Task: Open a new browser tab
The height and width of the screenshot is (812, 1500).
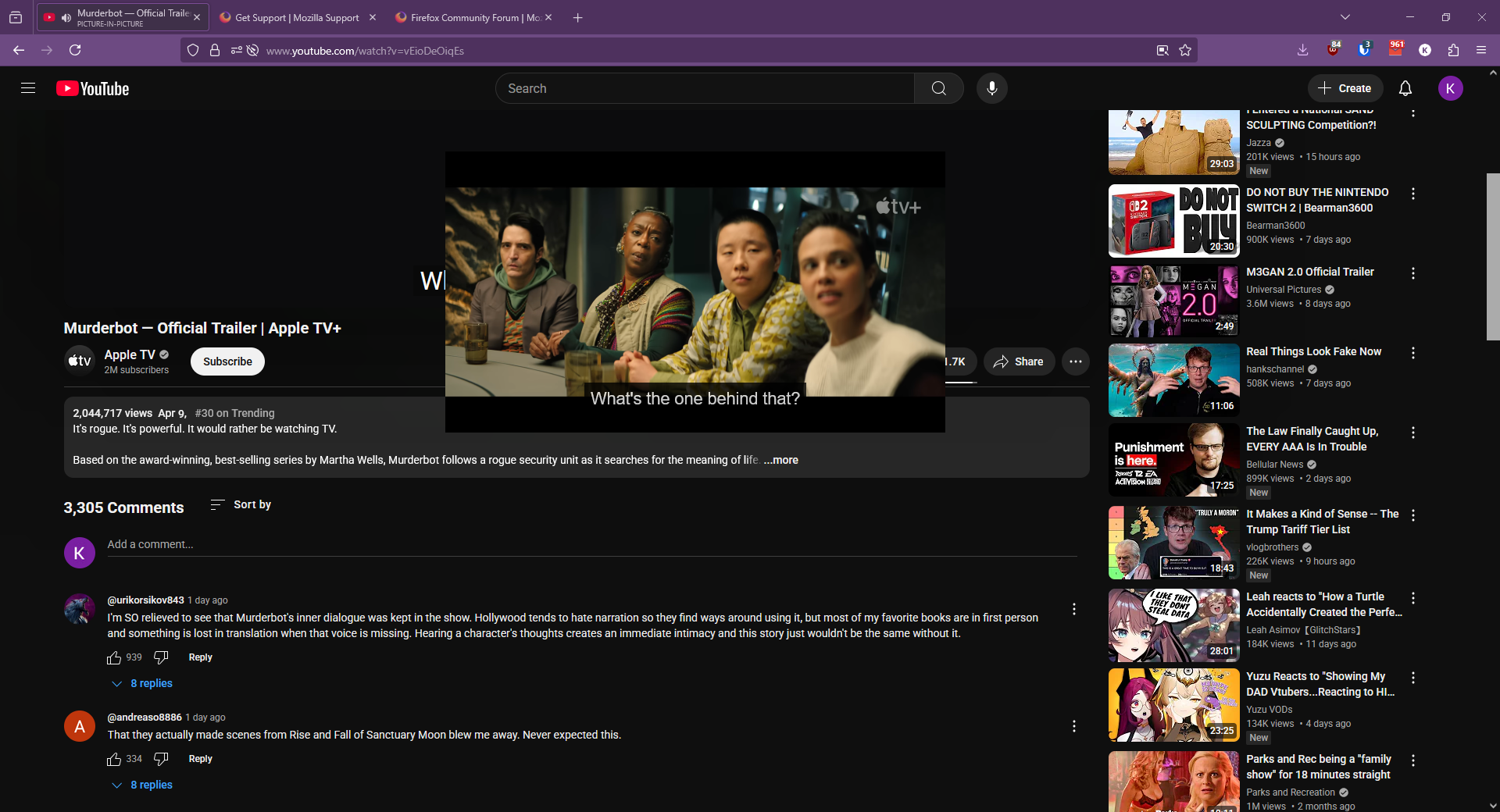Action: [x=578, y=17]
